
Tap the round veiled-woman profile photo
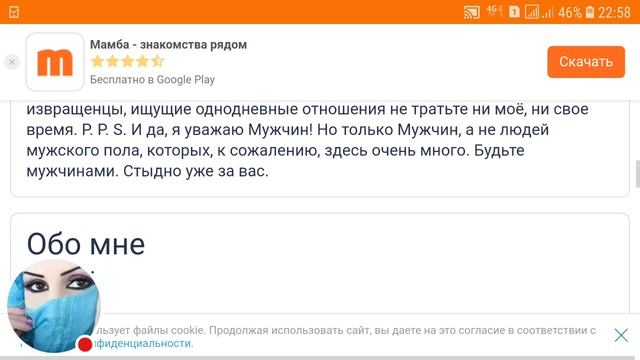click(54, 306)
